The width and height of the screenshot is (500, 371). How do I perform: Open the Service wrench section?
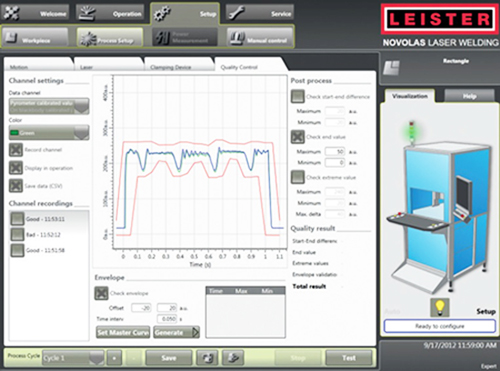click(259, 13)
